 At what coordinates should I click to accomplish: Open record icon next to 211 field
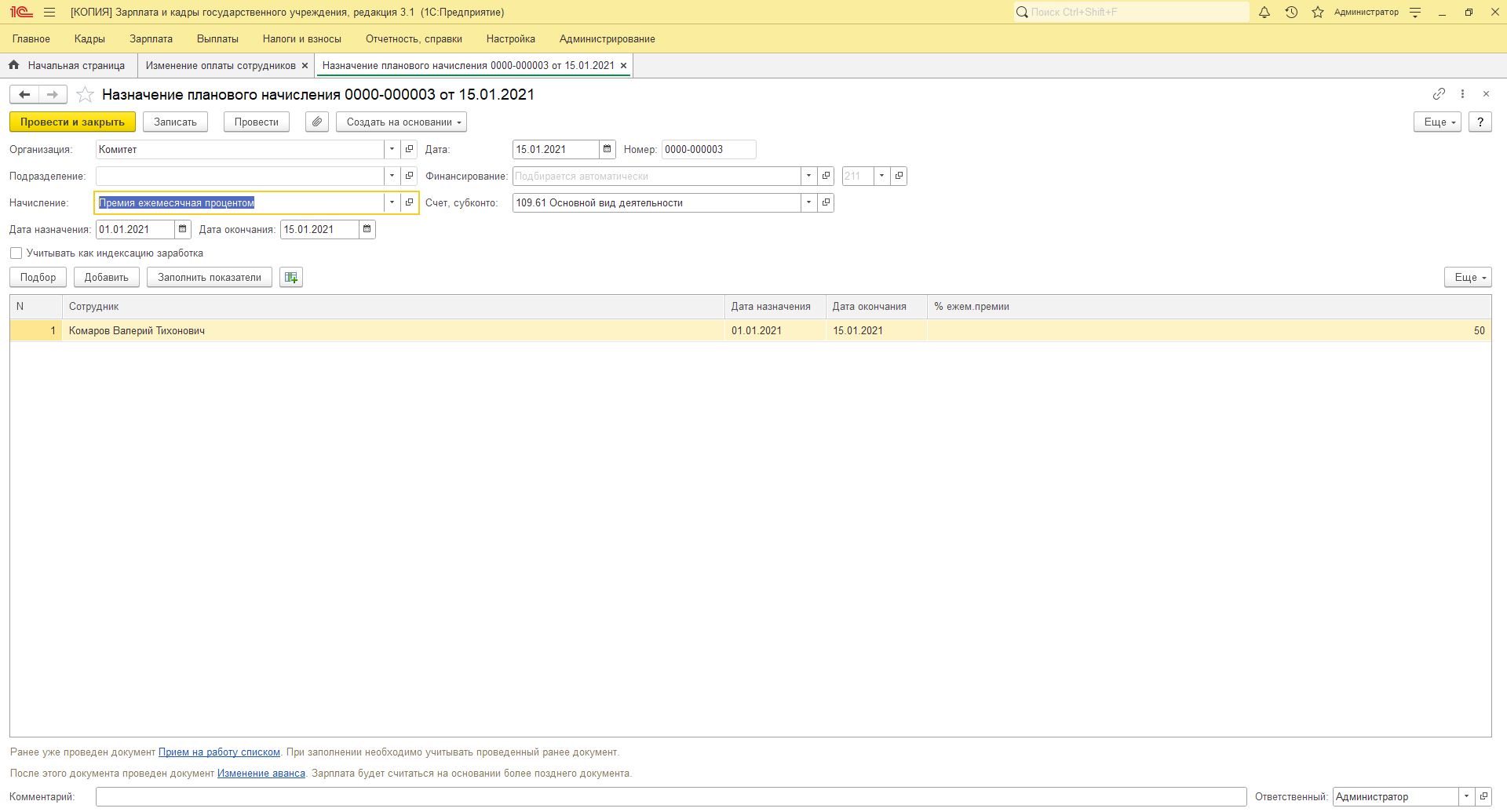[899, 176]
